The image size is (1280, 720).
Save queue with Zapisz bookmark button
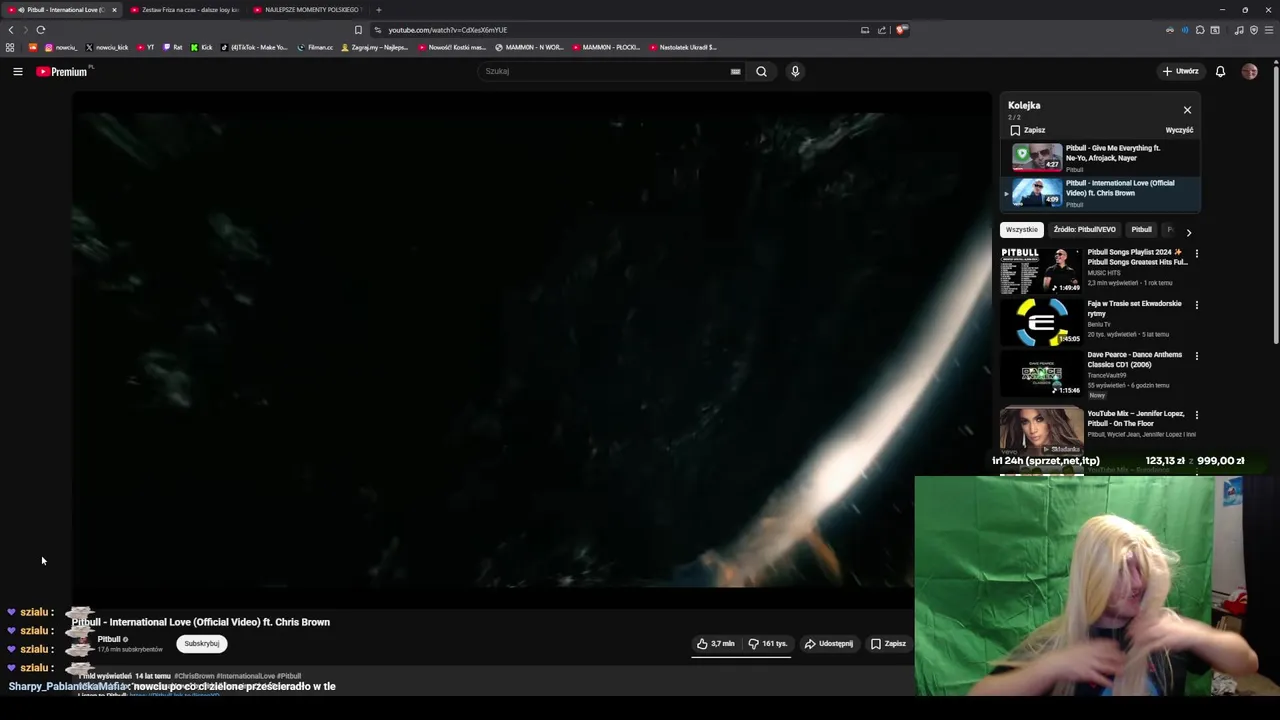point(1028,130)
